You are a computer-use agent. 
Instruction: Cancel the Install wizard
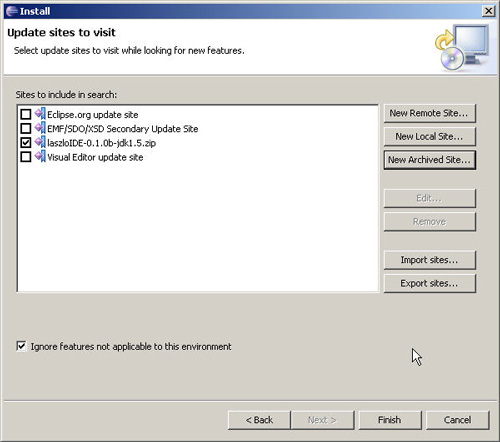[x=458, y=420]
